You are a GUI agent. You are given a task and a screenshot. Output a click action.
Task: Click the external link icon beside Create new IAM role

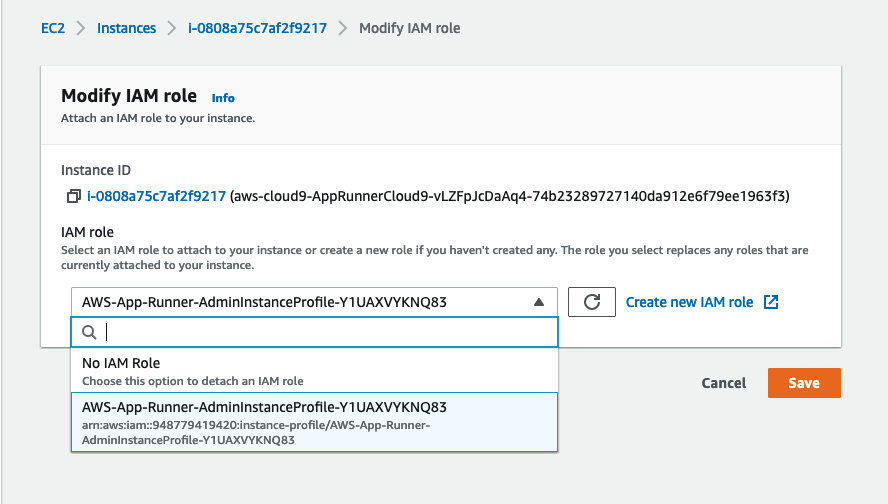(771, 302)
